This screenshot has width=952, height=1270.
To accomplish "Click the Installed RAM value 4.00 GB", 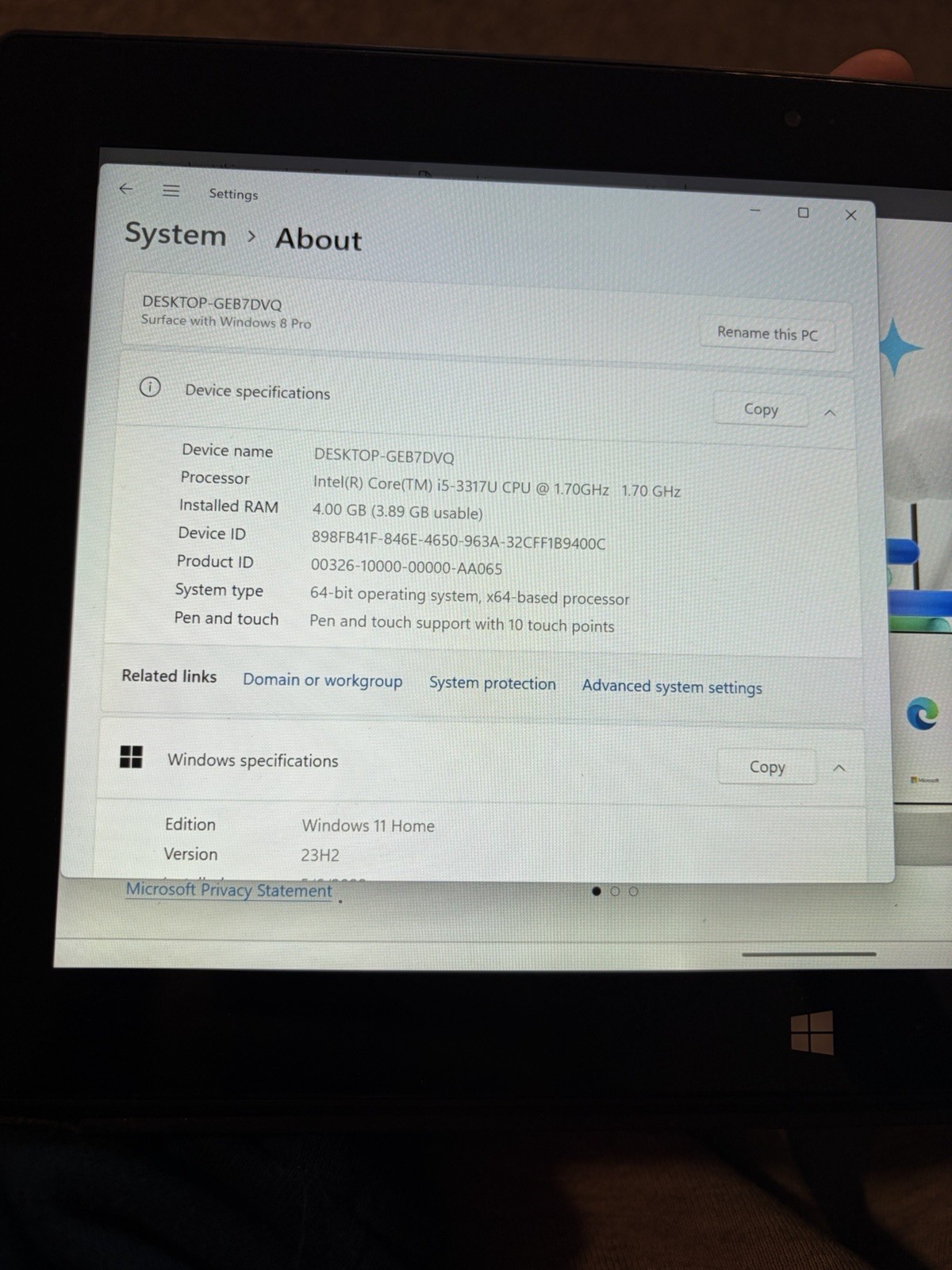I will coord(397,512).
